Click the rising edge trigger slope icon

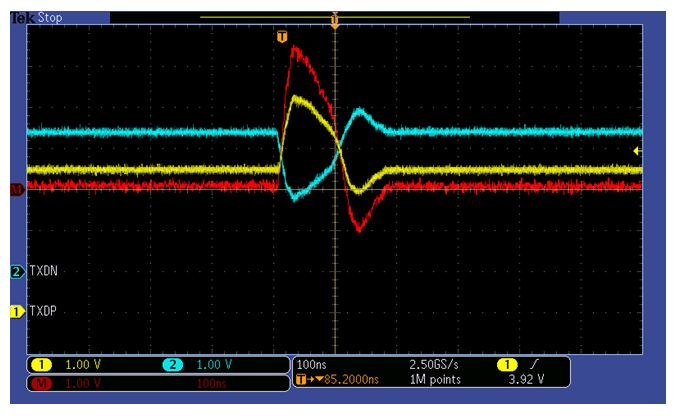534,364
